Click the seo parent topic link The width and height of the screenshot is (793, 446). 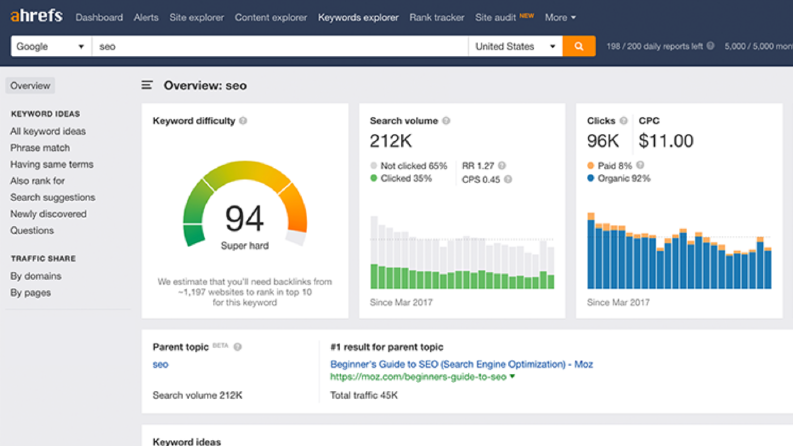(160, 364)
